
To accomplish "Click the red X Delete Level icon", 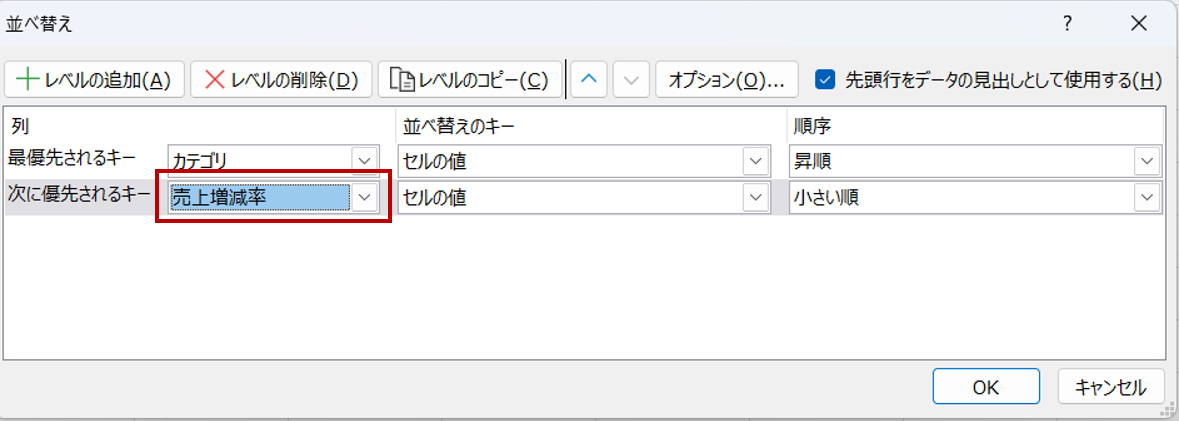I will click(x=214, y=80).
